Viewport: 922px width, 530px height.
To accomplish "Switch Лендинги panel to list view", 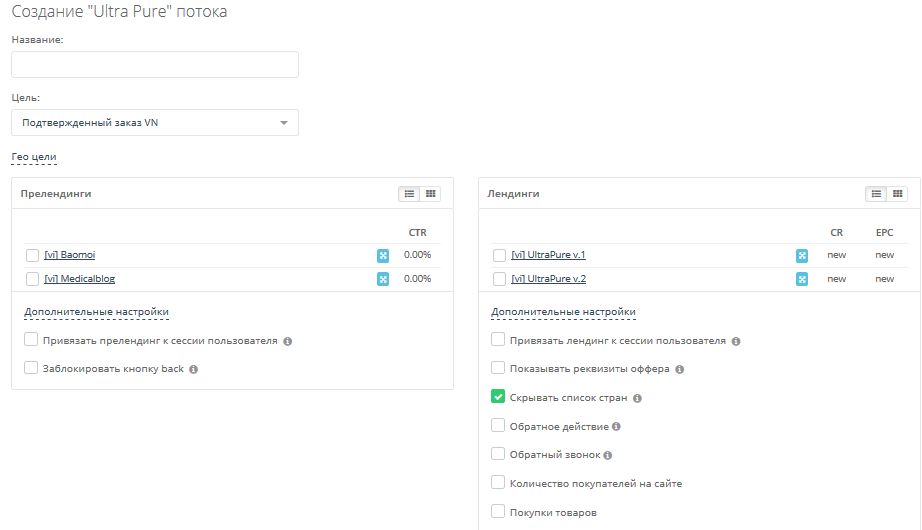I will (x=876, y=194).
